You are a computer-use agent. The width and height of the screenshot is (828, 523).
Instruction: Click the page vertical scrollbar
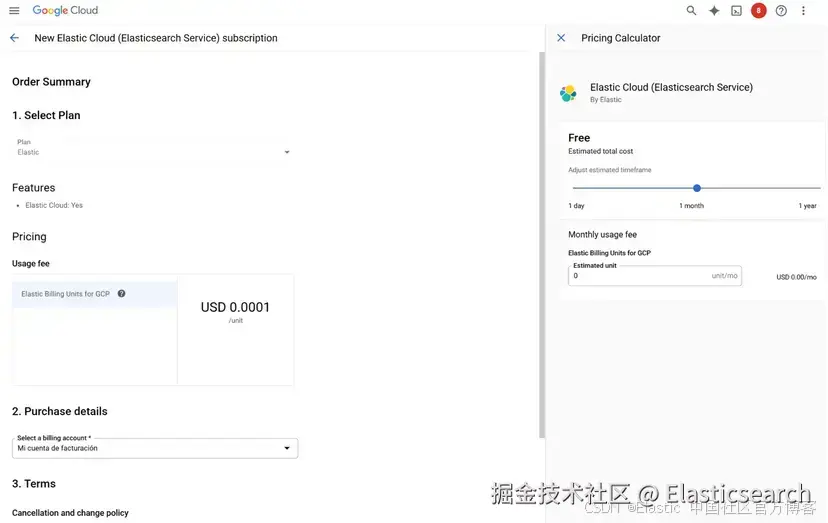coord(542,245)
